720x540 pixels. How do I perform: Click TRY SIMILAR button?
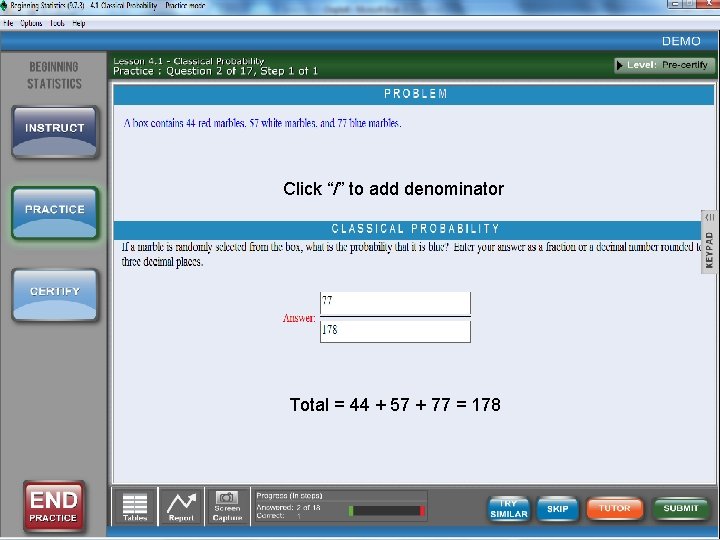click(x=508, y=509)
